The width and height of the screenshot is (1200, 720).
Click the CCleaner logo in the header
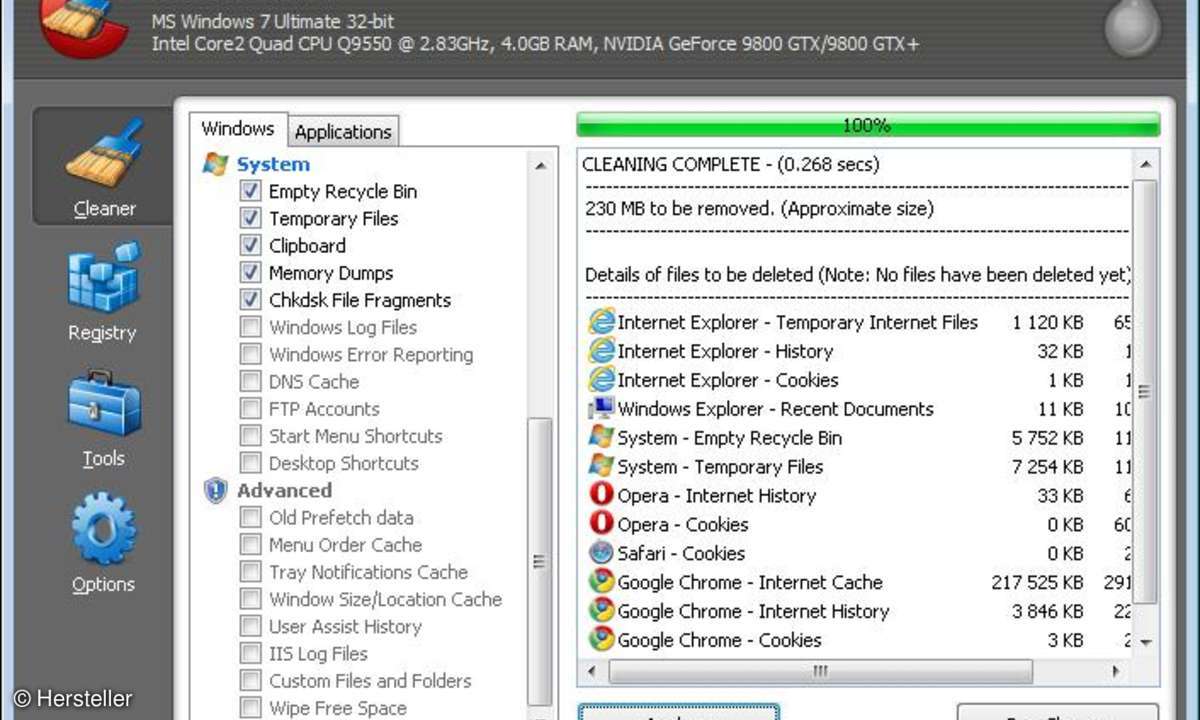tap(85, 28)
